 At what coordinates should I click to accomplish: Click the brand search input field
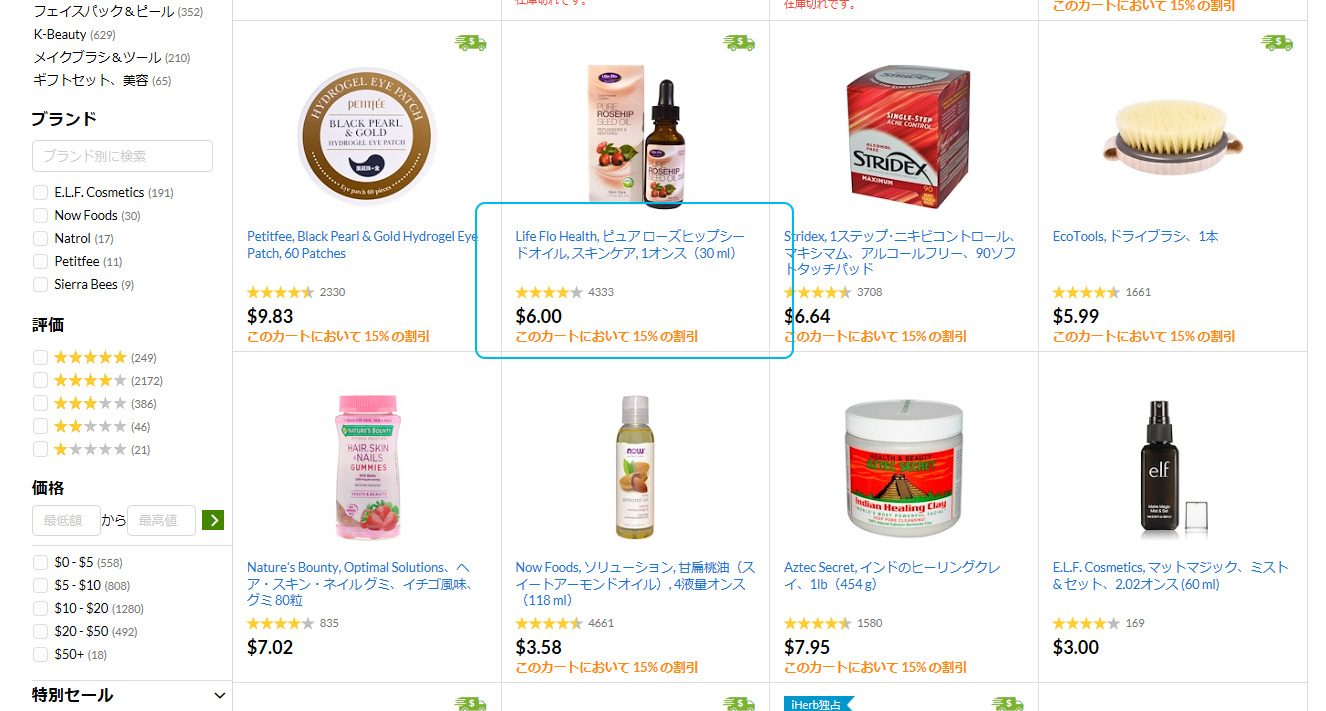point(122,156)
